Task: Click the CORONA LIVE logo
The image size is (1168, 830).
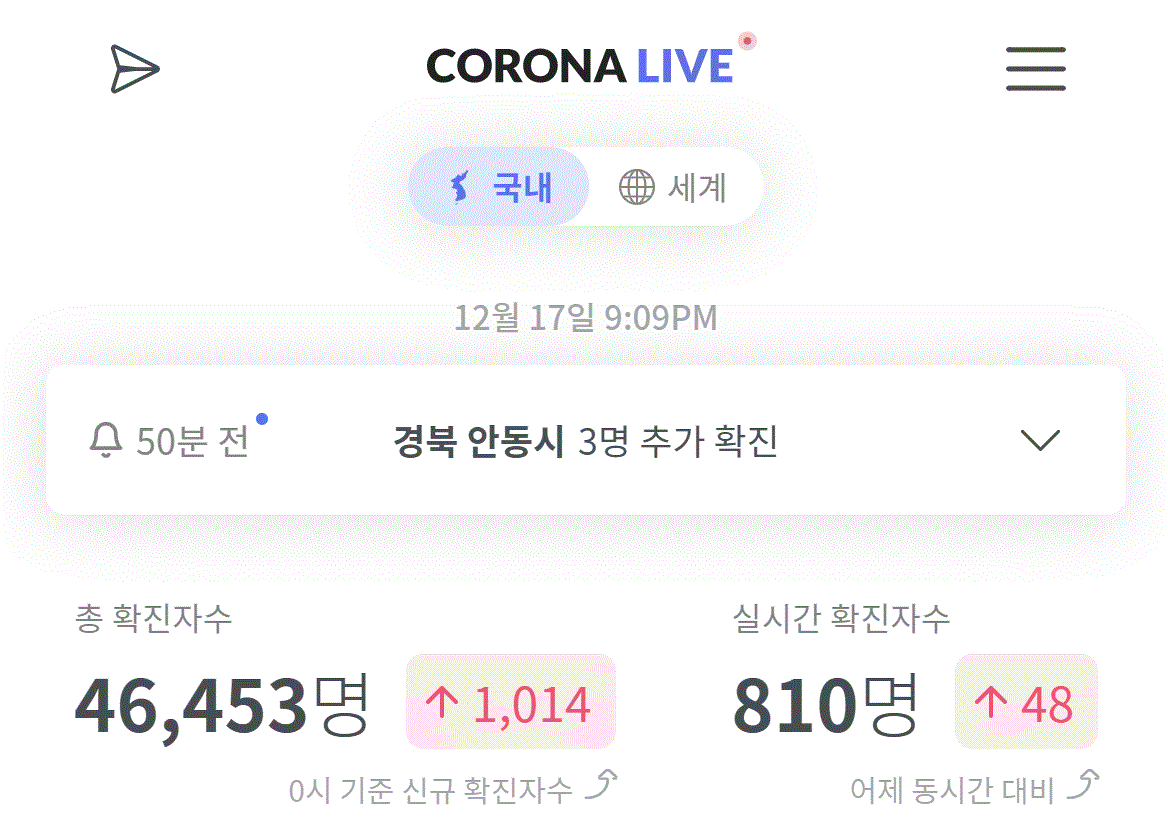Action: point(580,66)
